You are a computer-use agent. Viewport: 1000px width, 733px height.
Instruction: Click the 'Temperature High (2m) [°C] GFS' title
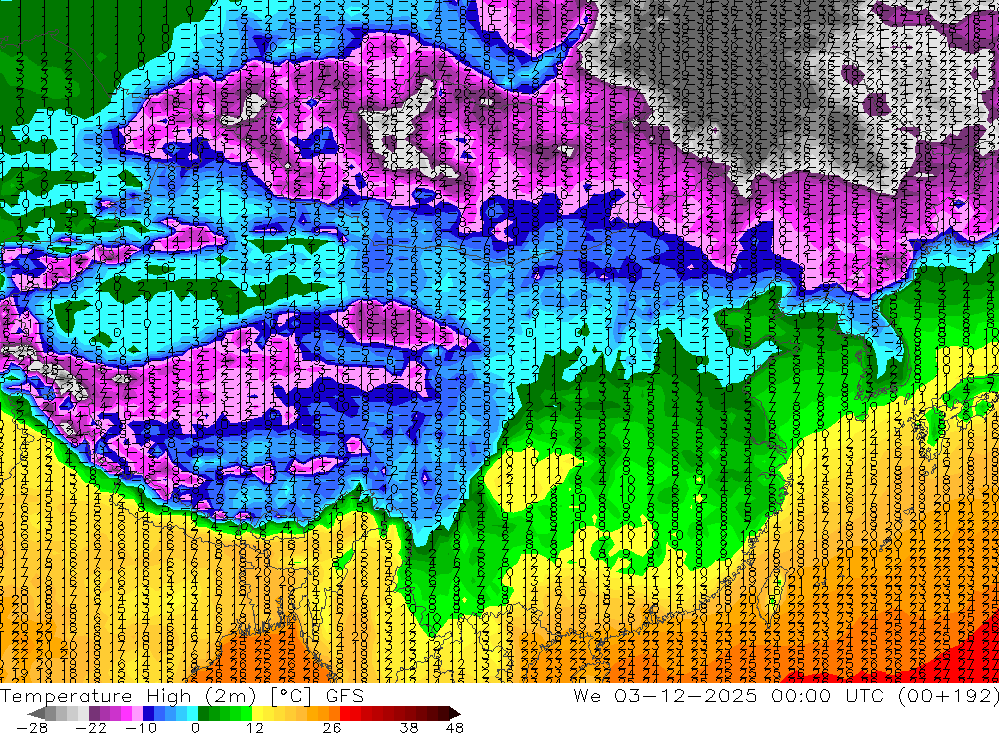coord(182,695)
